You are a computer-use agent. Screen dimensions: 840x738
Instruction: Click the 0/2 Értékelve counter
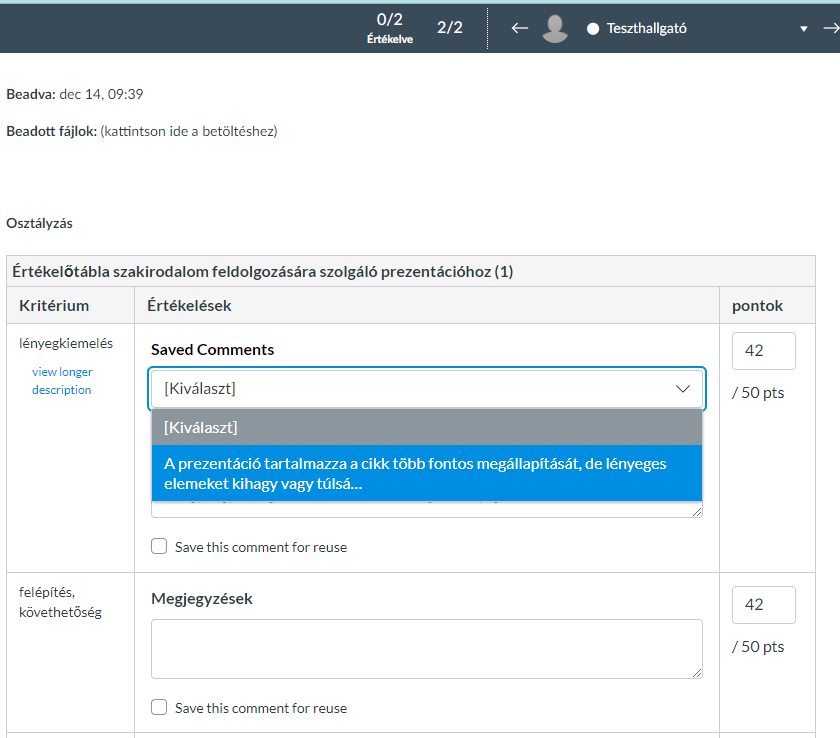(x=389, y=28)
